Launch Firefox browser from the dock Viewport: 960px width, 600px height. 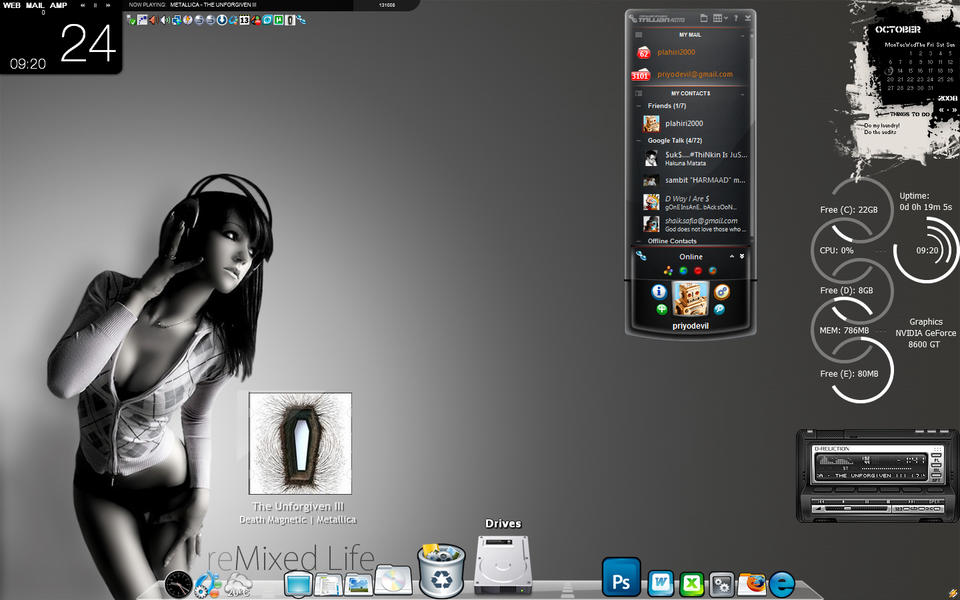[751, 583]
